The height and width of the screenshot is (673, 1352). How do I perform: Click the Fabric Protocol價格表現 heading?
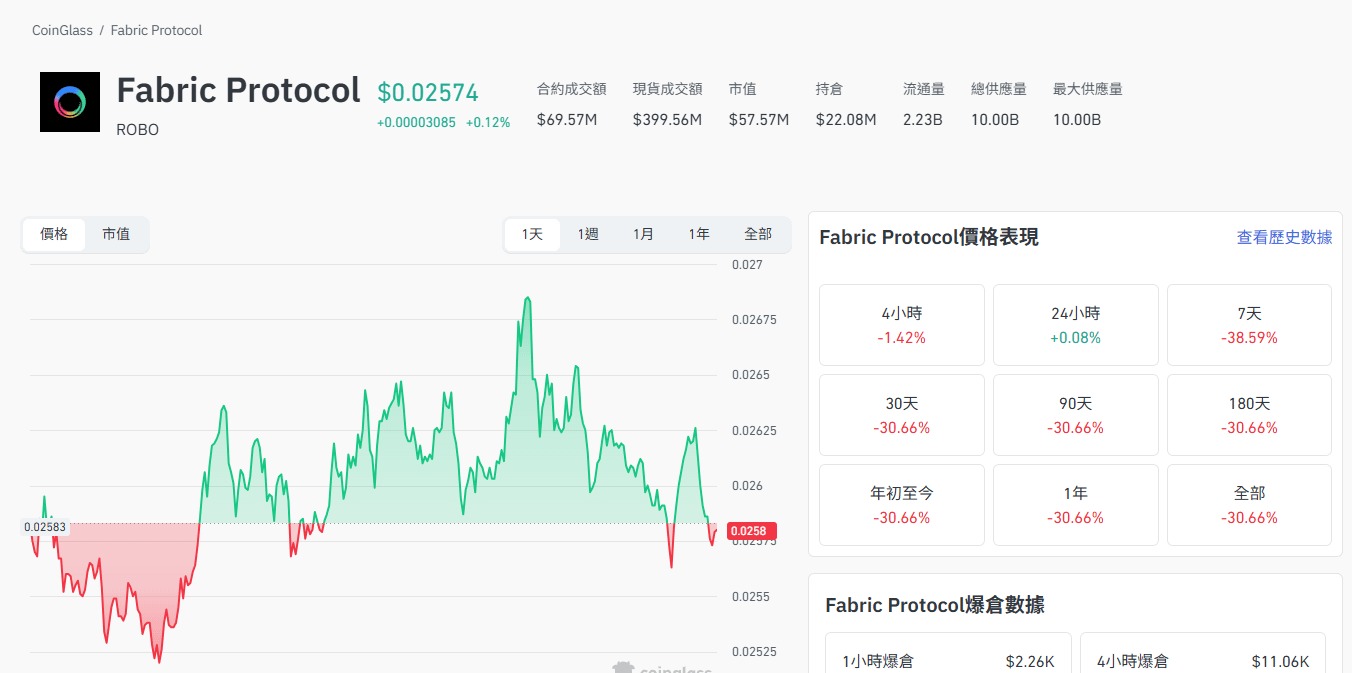[929, 237]
